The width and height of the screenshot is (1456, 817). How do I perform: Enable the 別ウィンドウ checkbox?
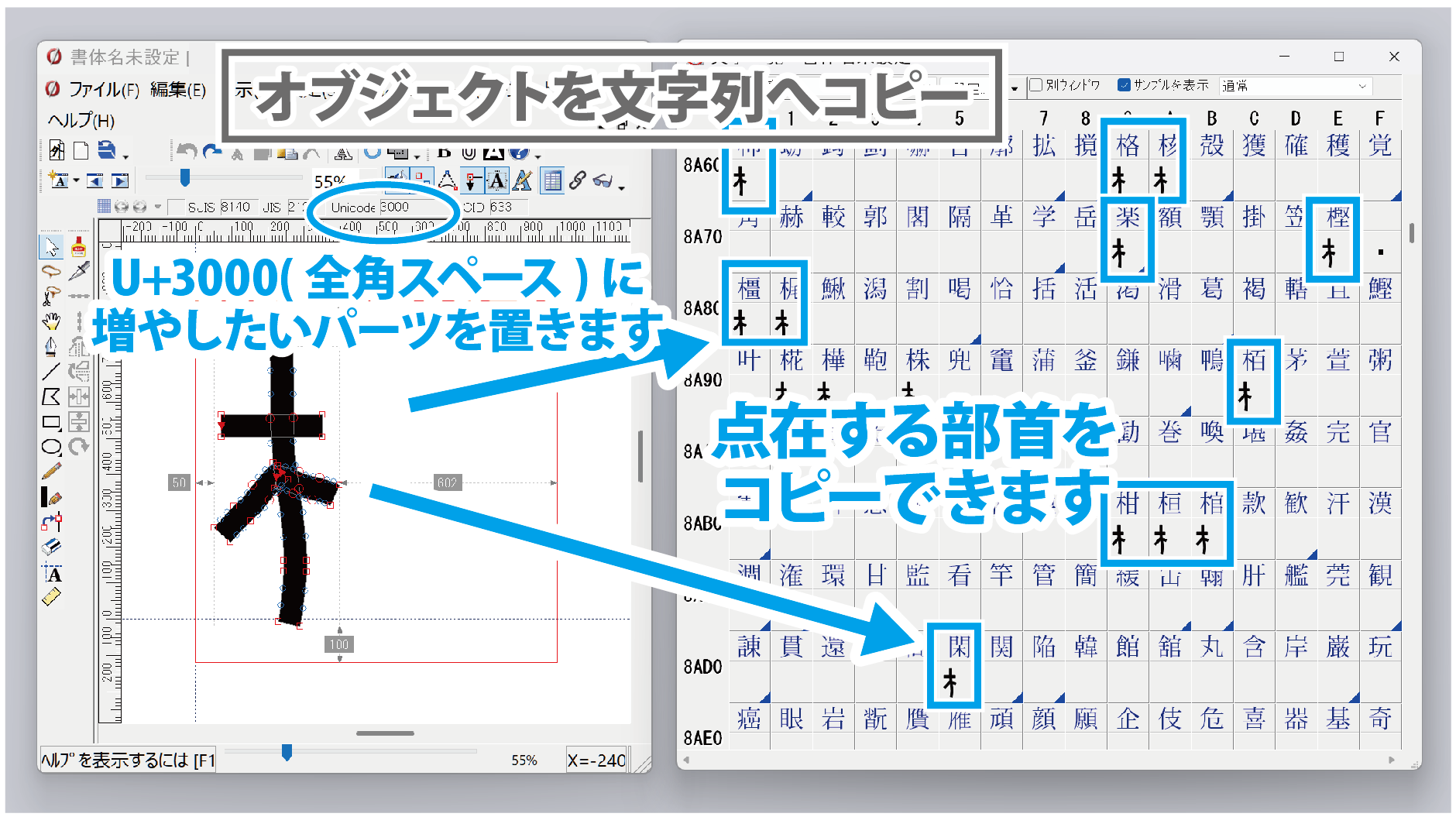pyautogui.click(x=1035, y=85)
